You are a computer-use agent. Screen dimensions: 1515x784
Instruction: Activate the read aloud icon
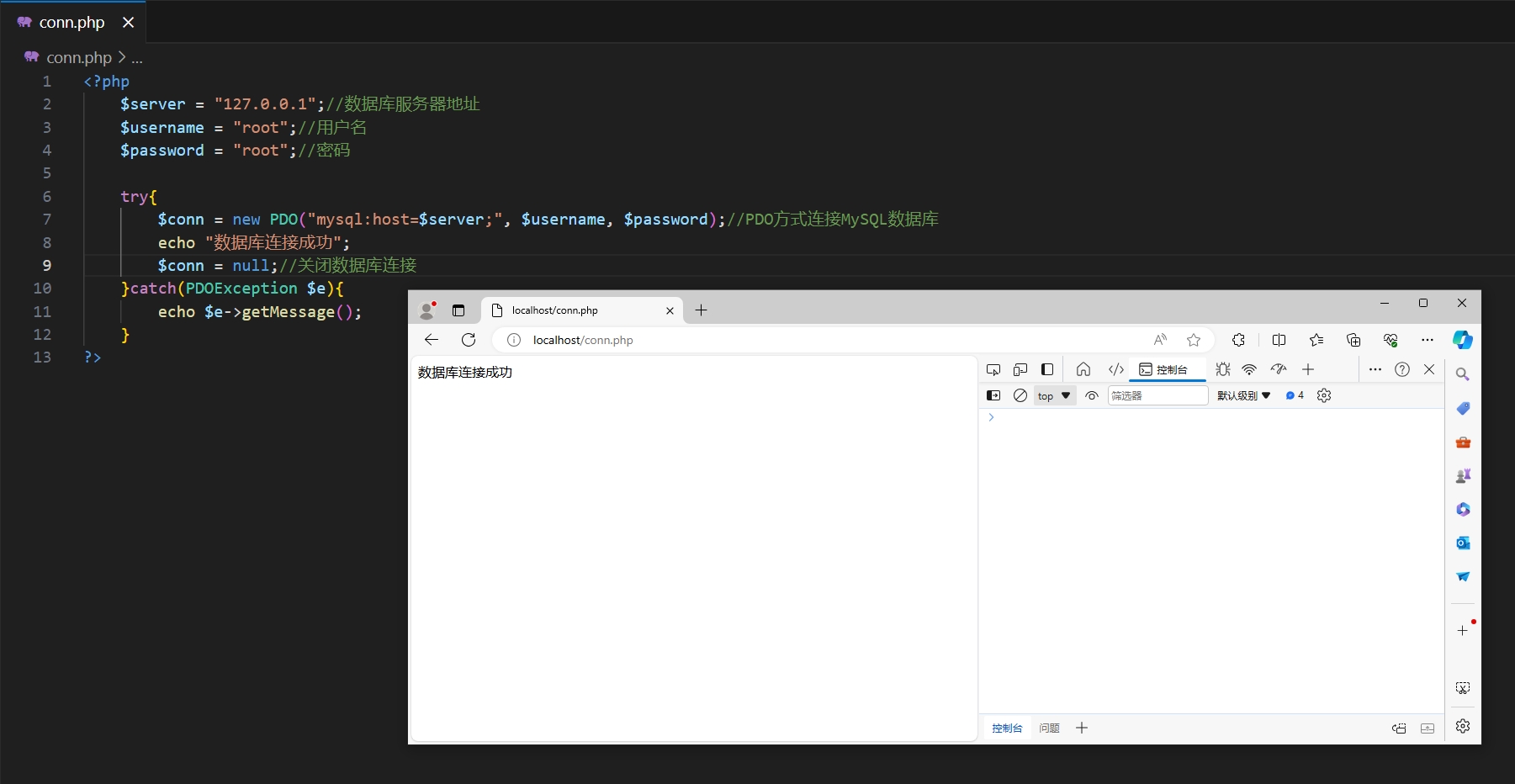(x=1160, y=340)
